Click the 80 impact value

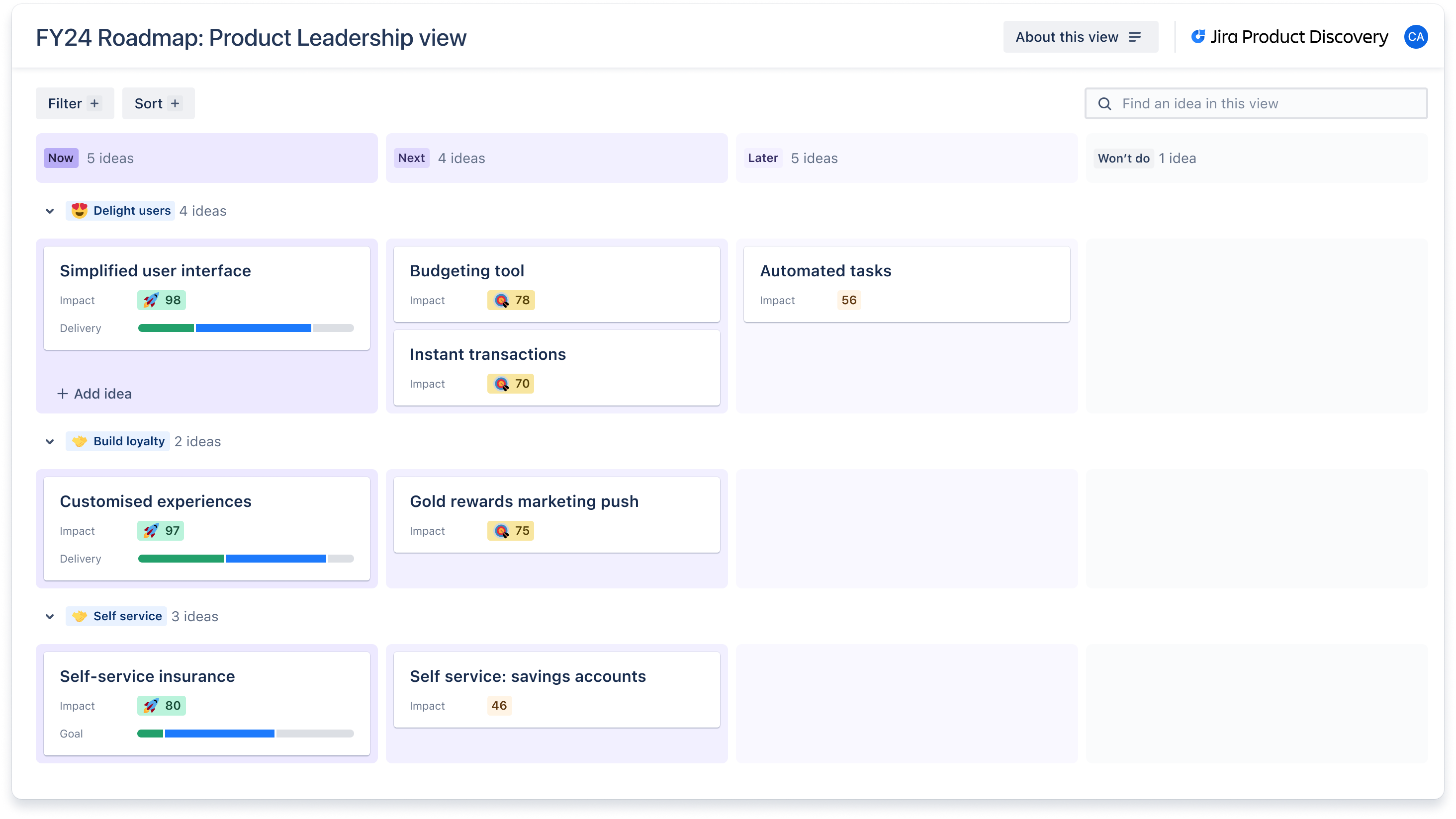click(x=173, y=706)
